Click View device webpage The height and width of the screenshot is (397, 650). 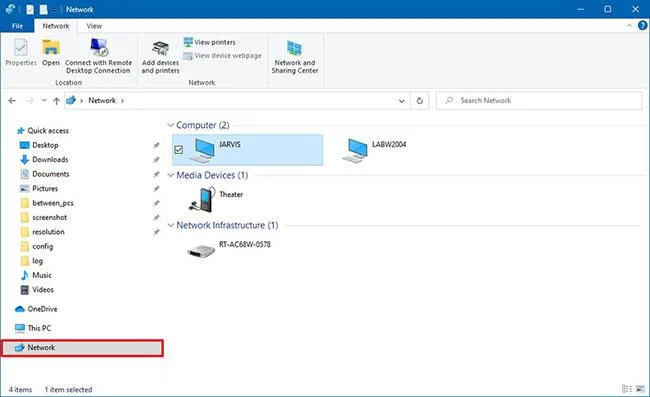[223, 56]
